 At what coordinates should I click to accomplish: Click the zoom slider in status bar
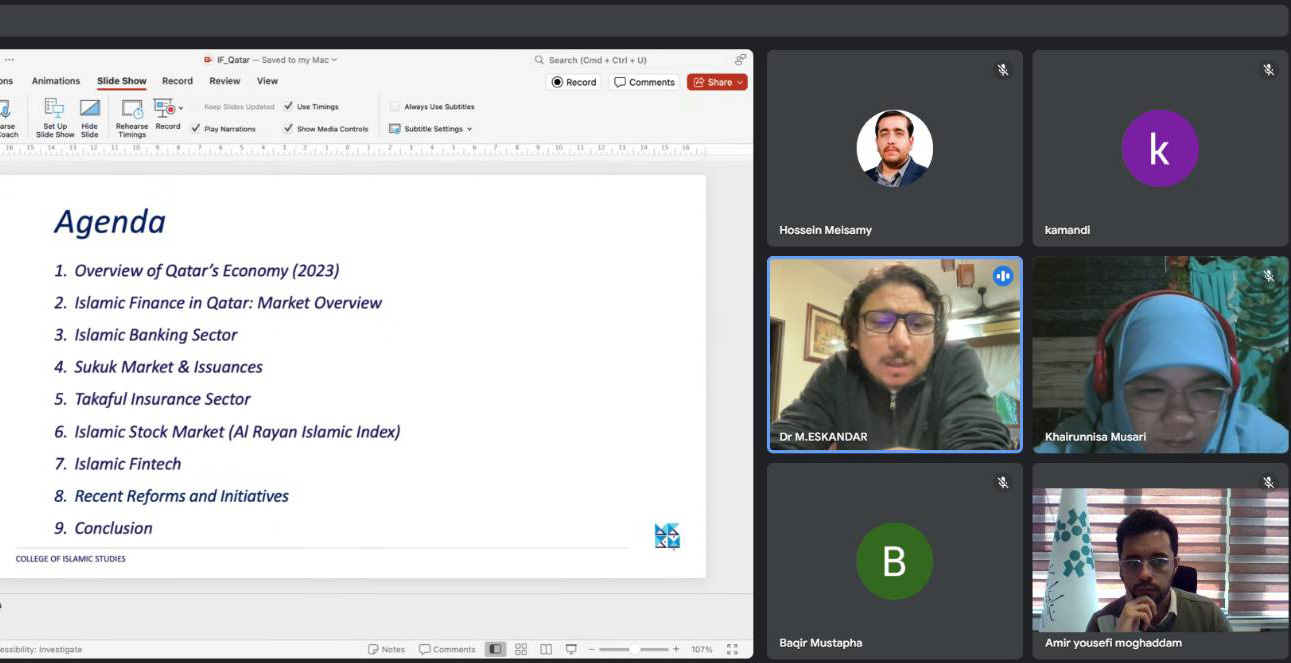(634, 649)
